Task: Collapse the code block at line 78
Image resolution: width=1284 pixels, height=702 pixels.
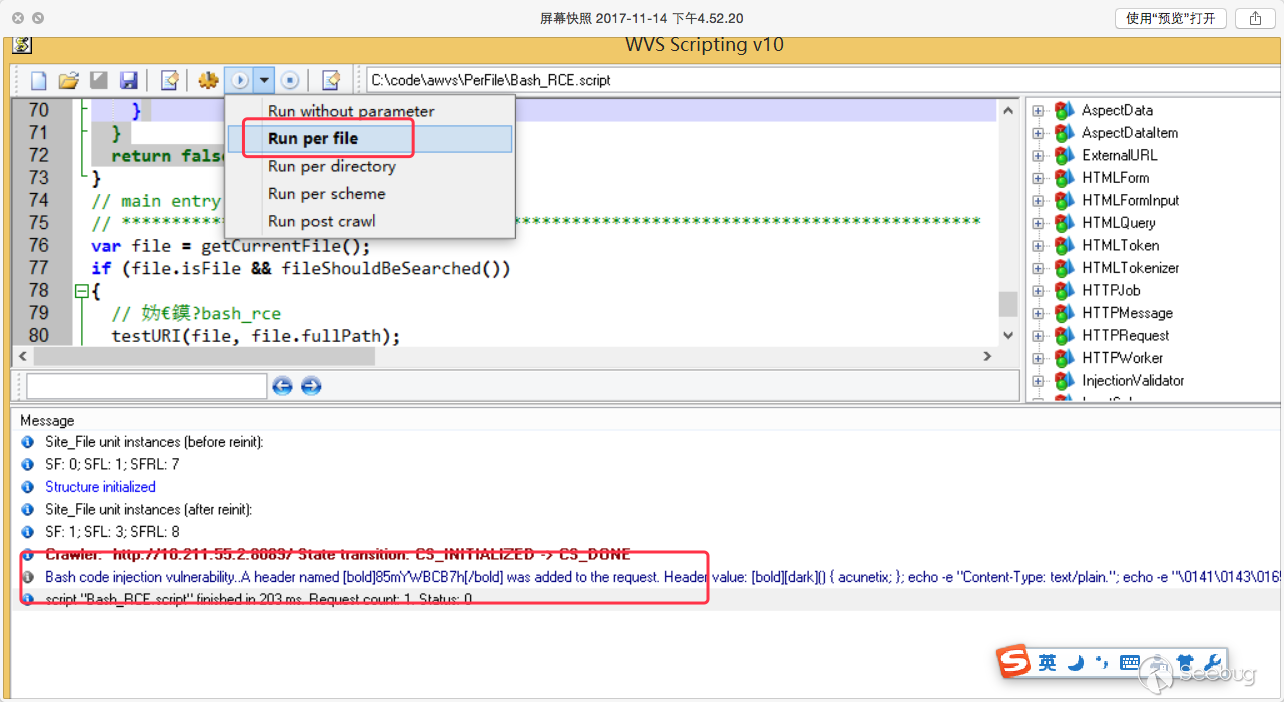Action: 81,292
